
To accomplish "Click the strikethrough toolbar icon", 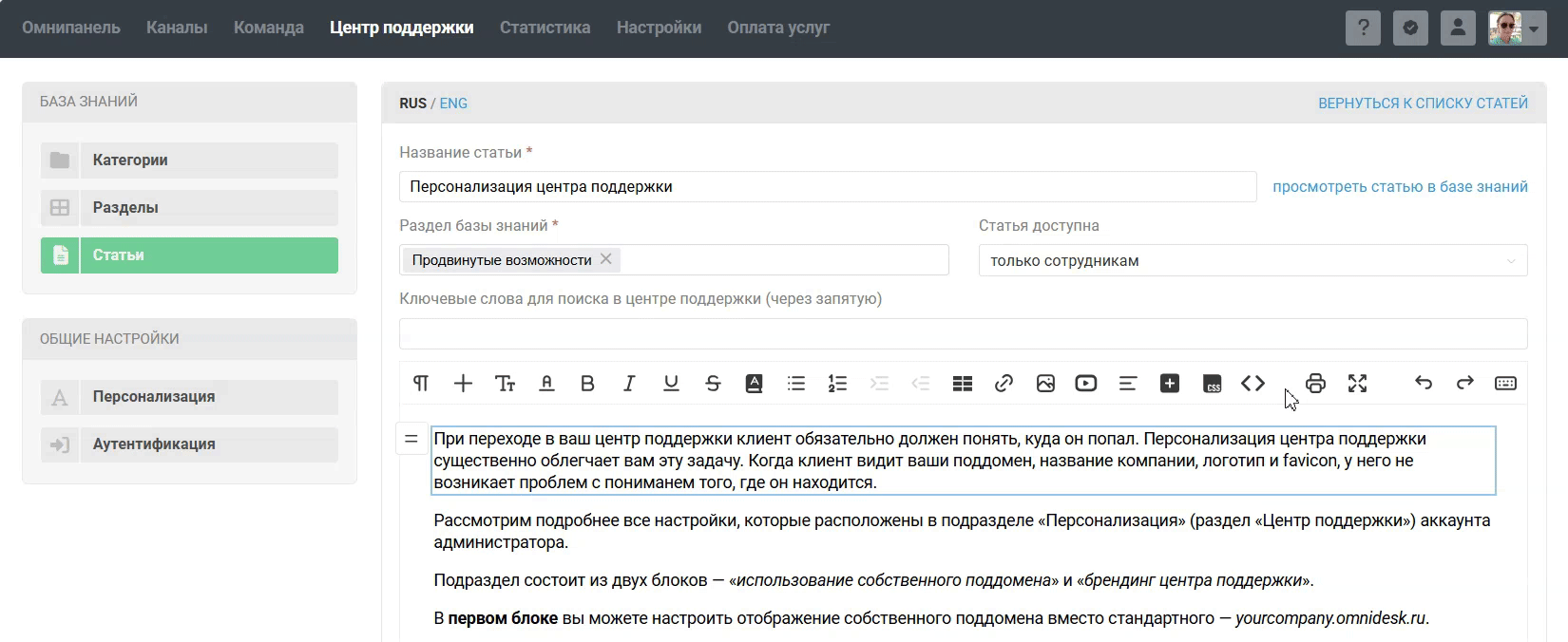I will [x=713, y=384].
